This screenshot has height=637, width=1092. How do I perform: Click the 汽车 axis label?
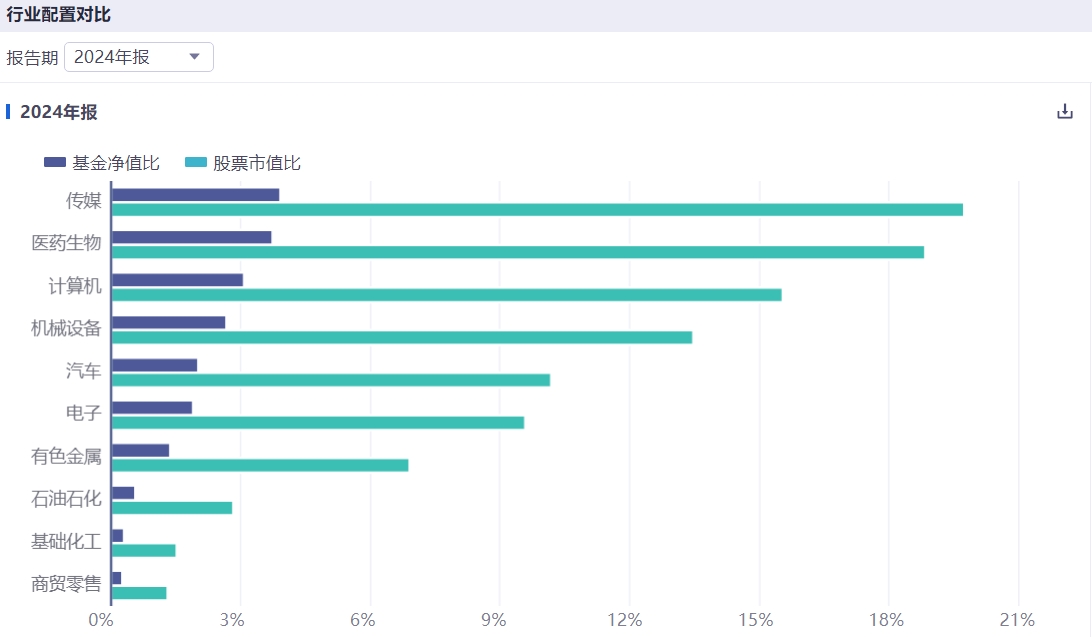coord(84,372)
